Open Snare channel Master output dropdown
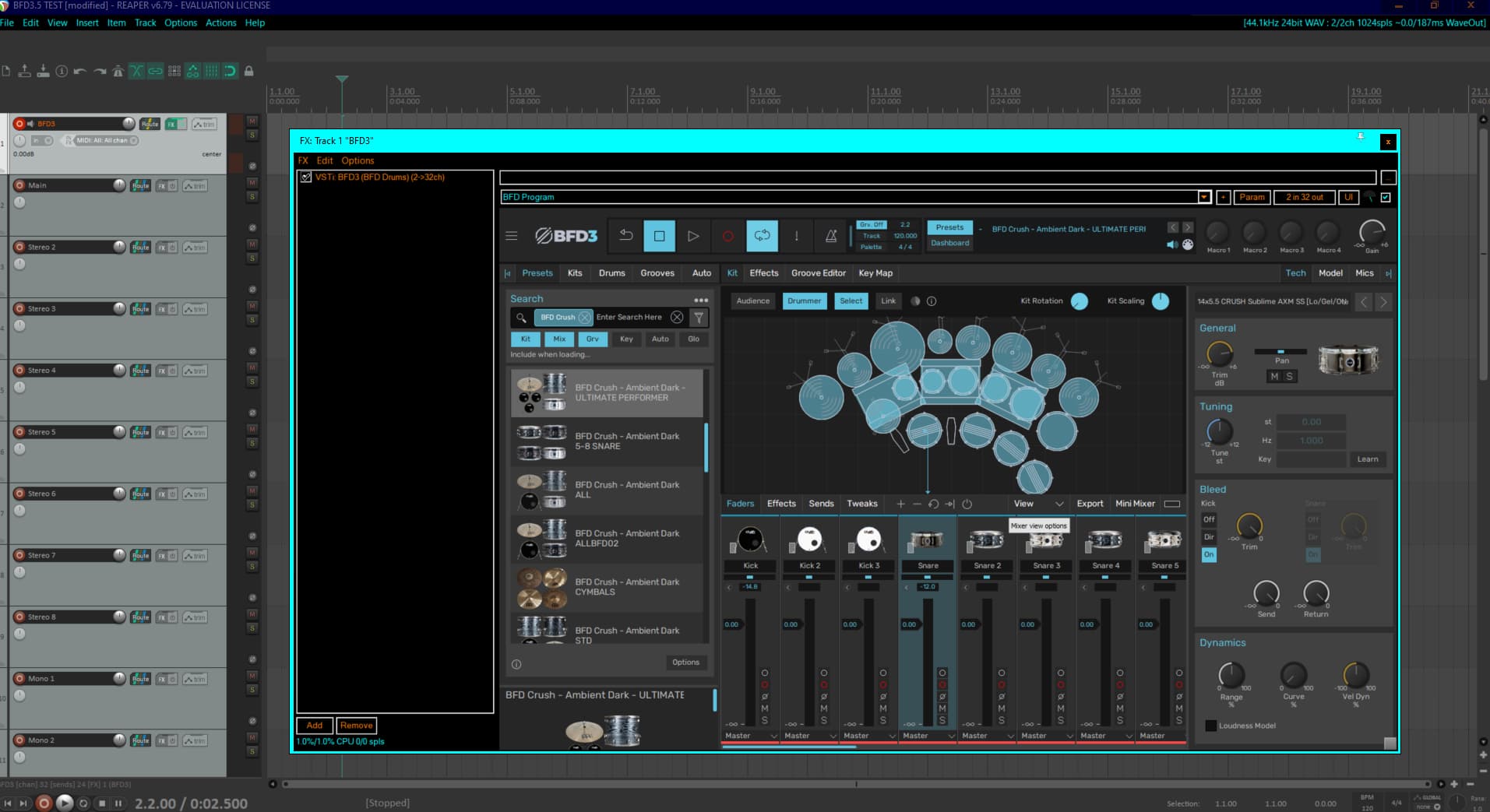Image resolution: width=1490 pixels, height=812 pixels. (928, 736)
